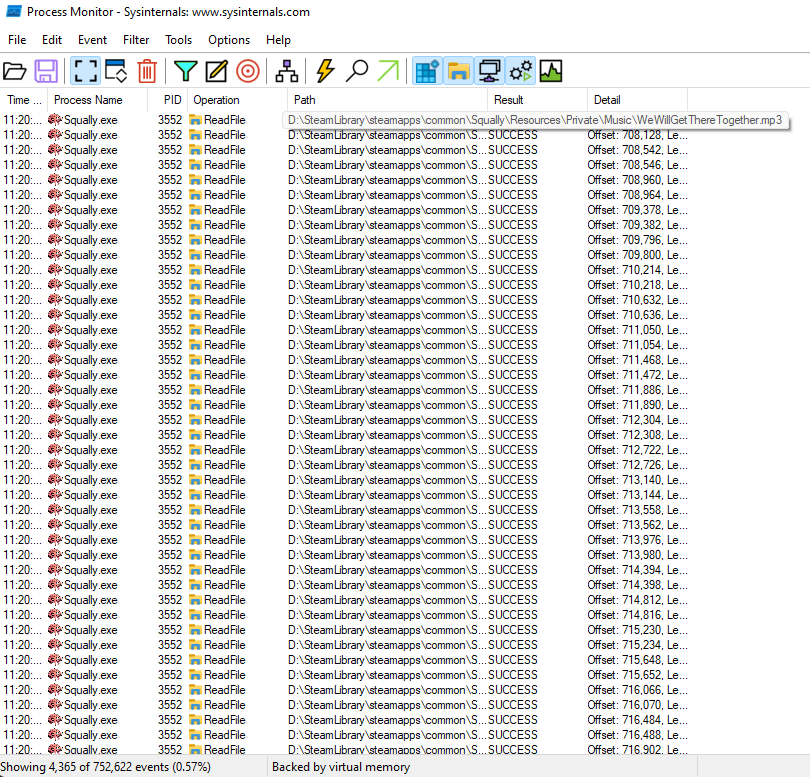Save the capture with floppy disk icon

point(45,71)
